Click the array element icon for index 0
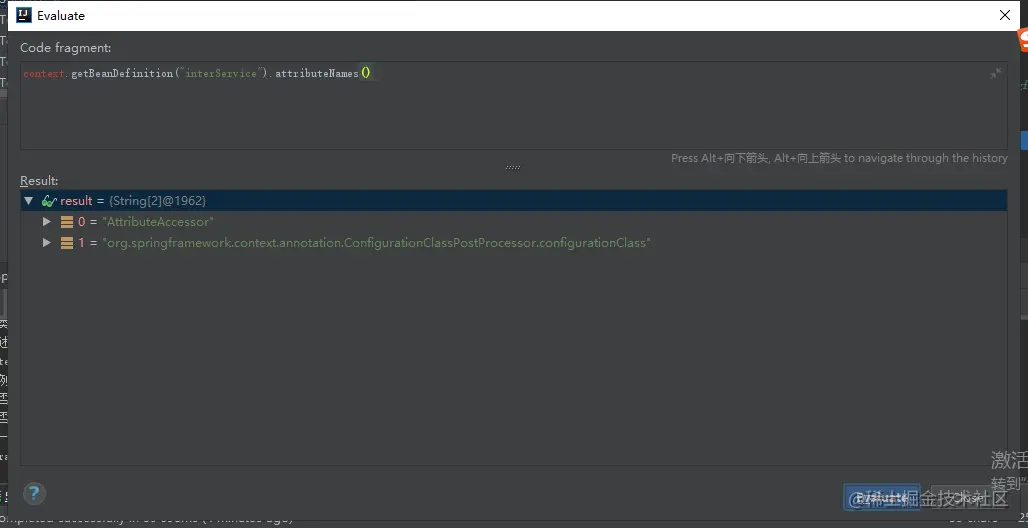This screenshot has height=528, width=1028. [x=67, y=222]
